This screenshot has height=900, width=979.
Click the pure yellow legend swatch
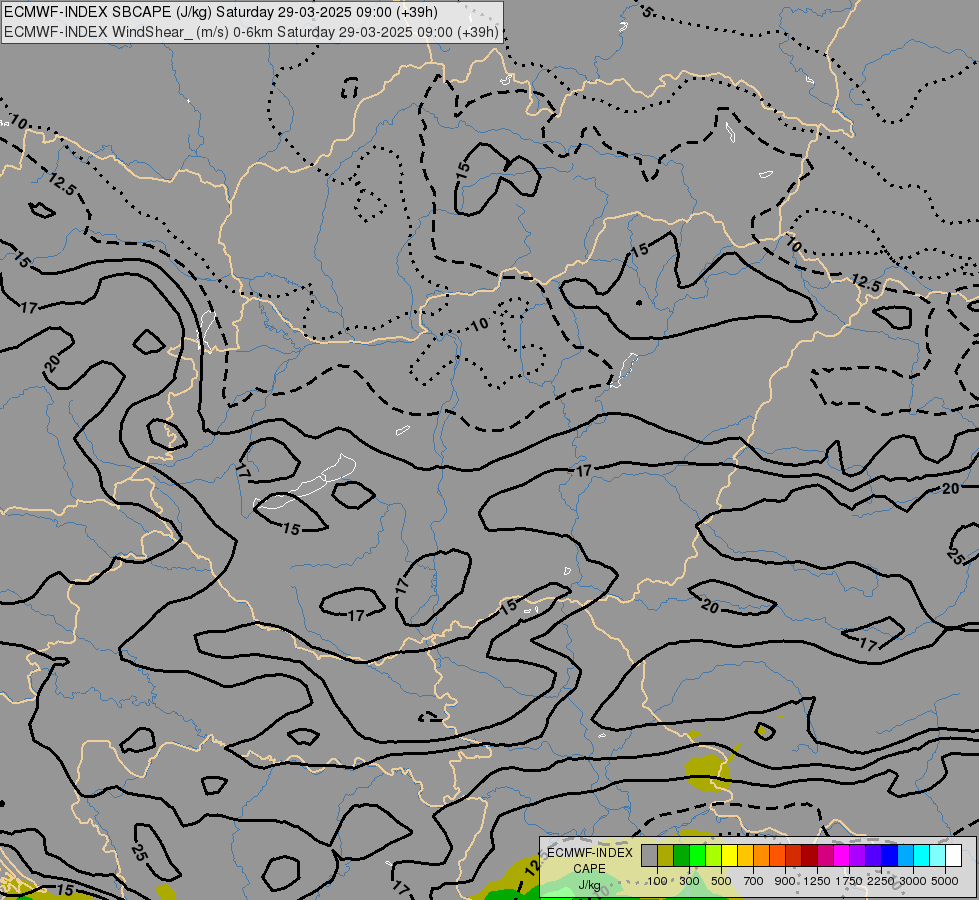click(x=730, y=856)
